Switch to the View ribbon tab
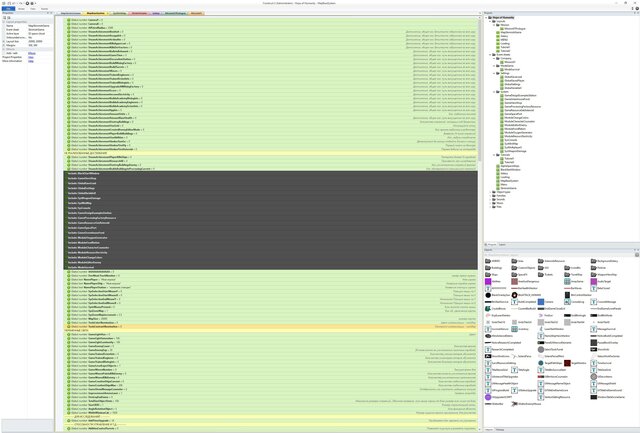The image size is (640, 433). pyautogui.click(x=33, y=9)
